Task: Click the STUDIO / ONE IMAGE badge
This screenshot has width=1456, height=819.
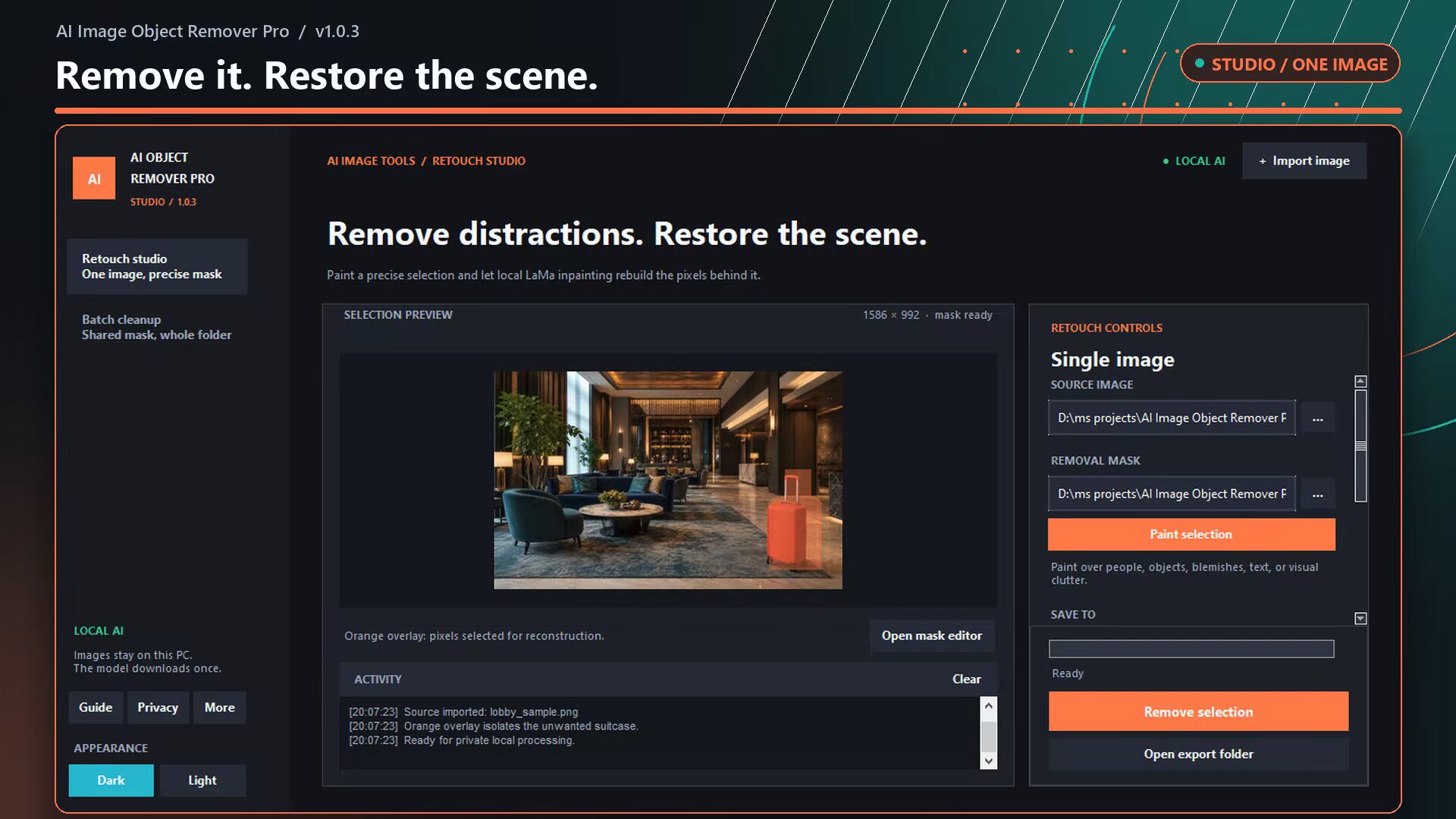Action: (1290, 64)
